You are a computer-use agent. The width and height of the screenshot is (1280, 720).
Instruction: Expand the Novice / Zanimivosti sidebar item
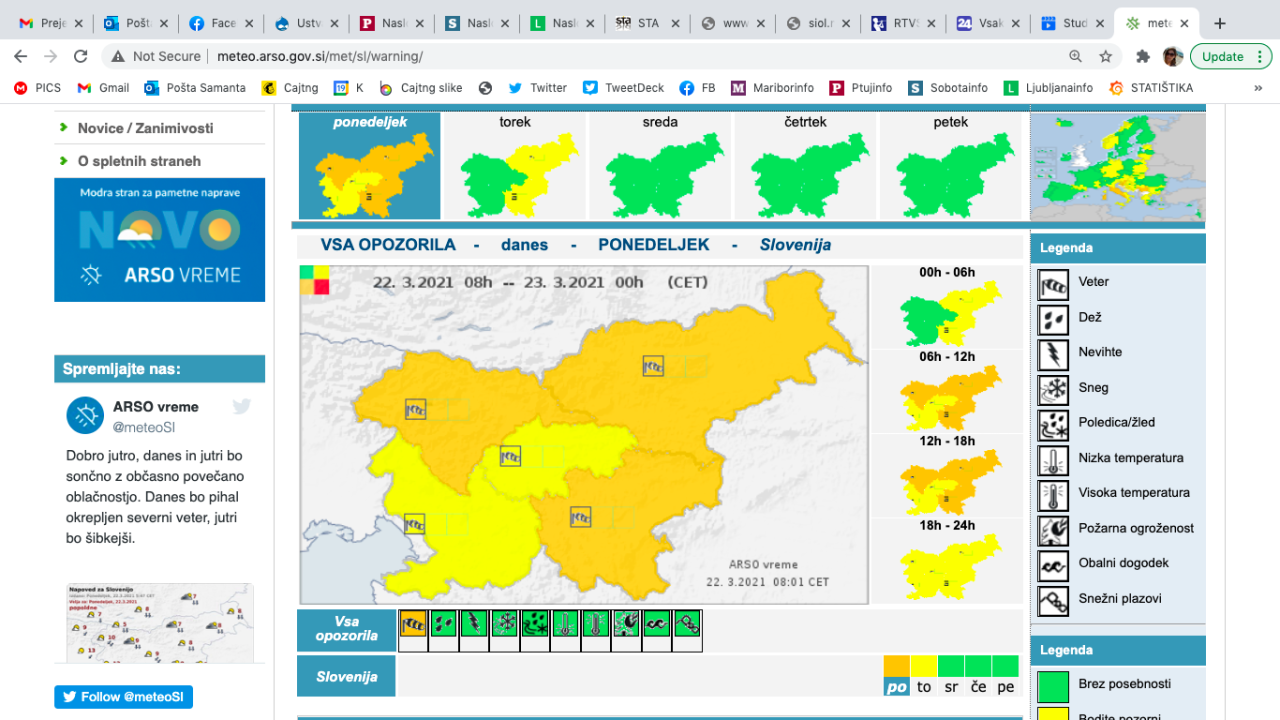click(x=145, y=128)
